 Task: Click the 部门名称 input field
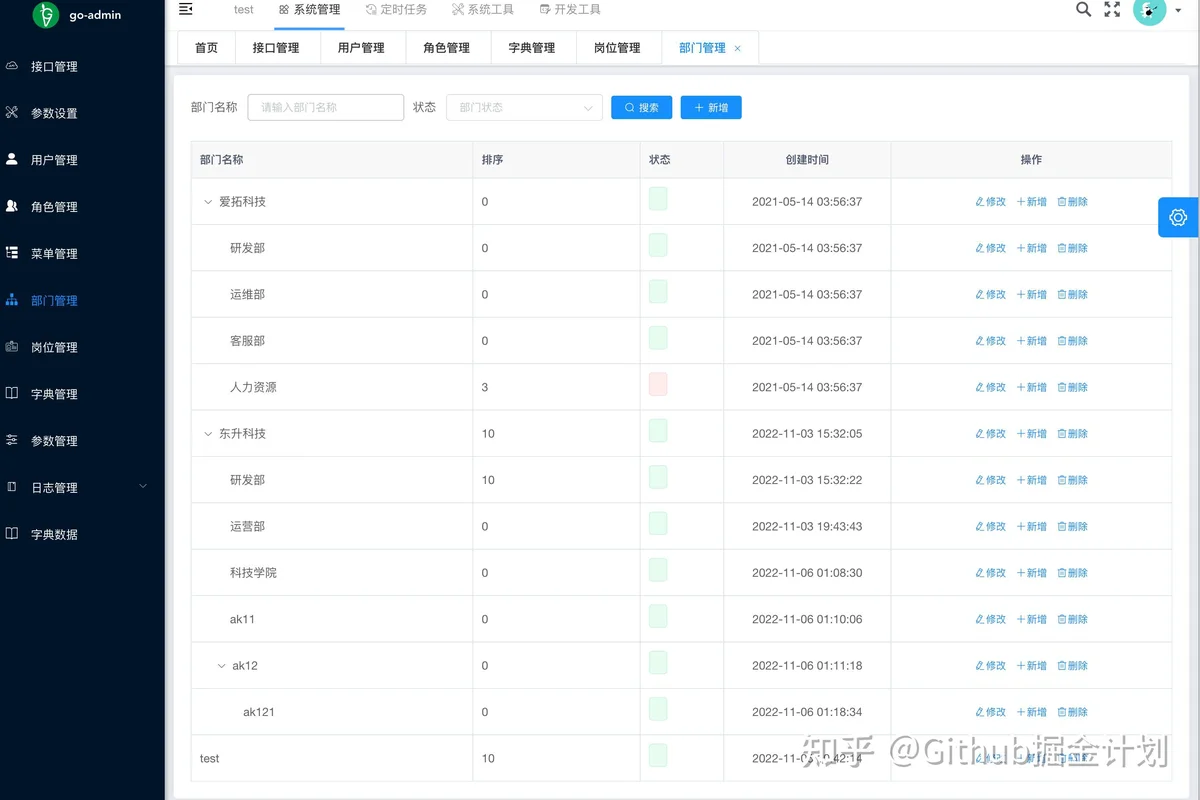click(x=325, y=107)
